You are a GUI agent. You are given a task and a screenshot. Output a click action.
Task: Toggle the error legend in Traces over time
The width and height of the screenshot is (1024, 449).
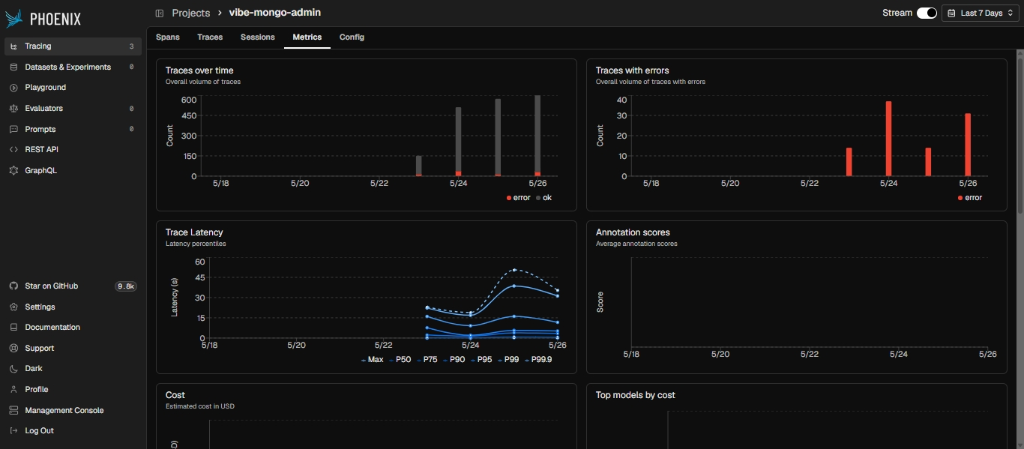[x=518, y=198]
